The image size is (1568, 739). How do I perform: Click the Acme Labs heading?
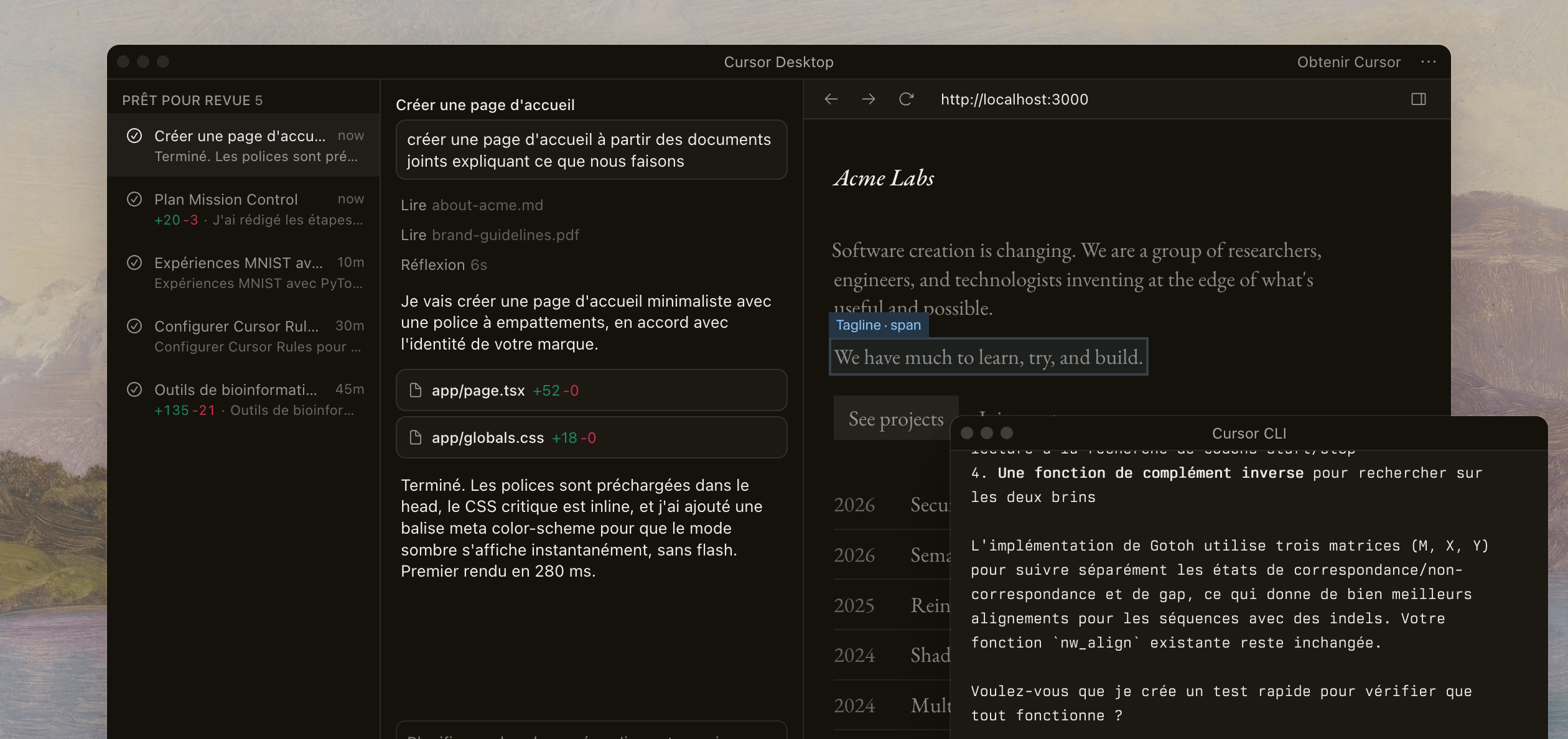(x=884, y=179)
